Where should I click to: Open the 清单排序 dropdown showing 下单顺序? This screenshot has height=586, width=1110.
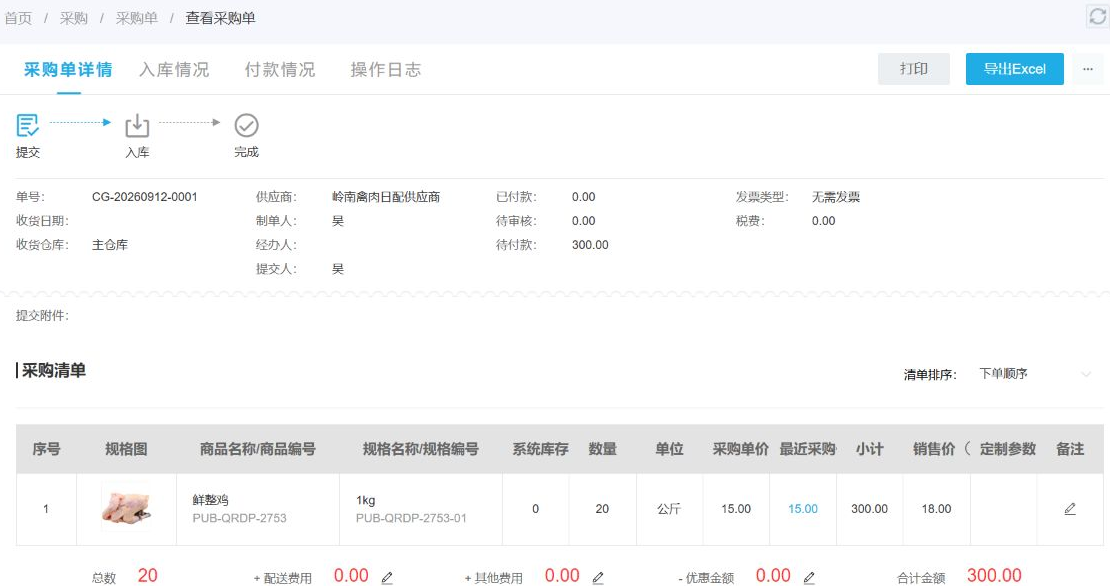point(1035,374)
